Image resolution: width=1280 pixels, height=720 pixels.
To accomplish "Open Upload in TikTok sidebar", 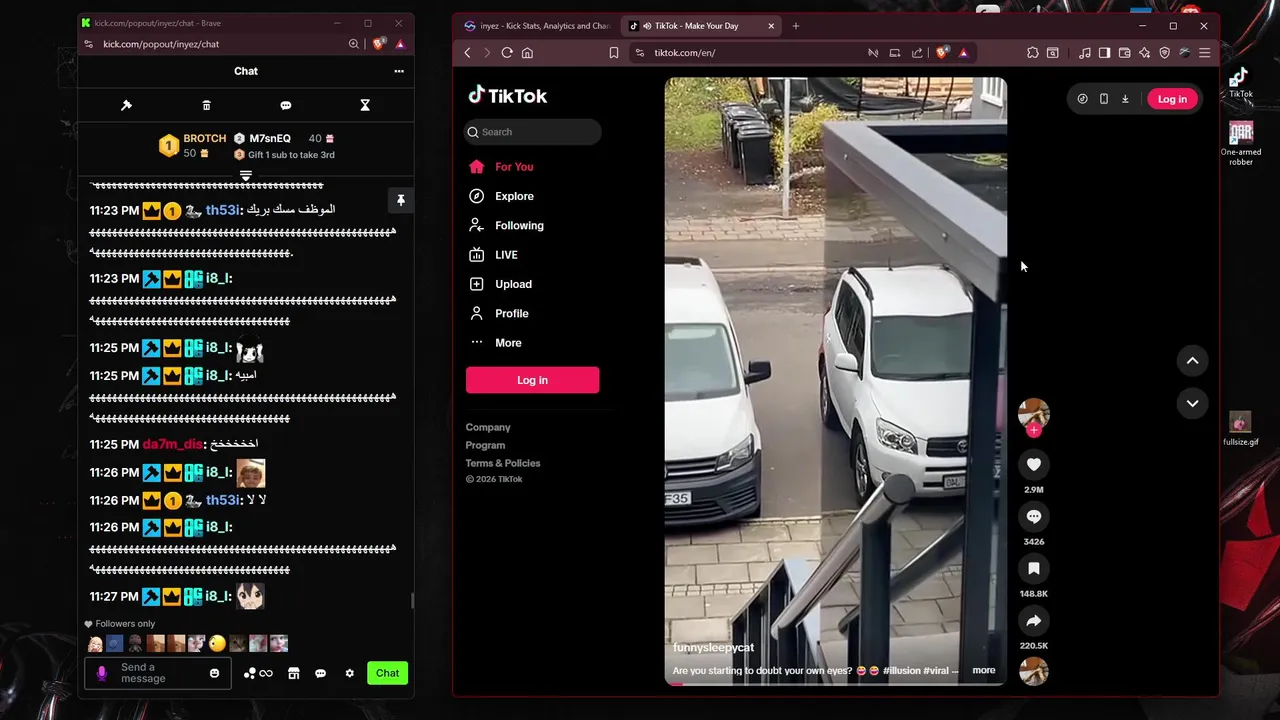I will click(x=513, y=284).
